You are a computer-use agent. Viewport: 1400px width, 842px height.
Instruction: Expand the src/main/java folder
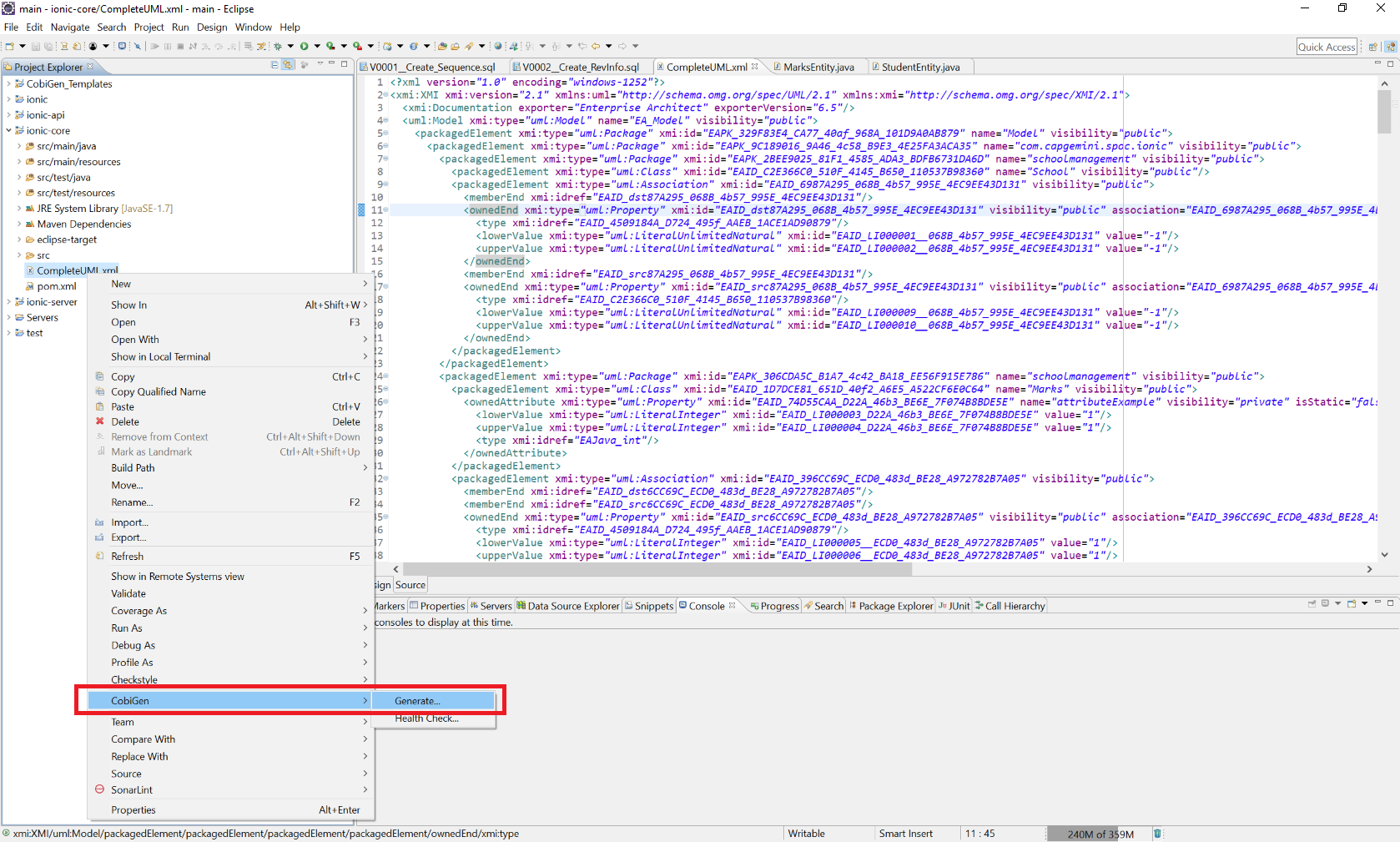point(19,146)
